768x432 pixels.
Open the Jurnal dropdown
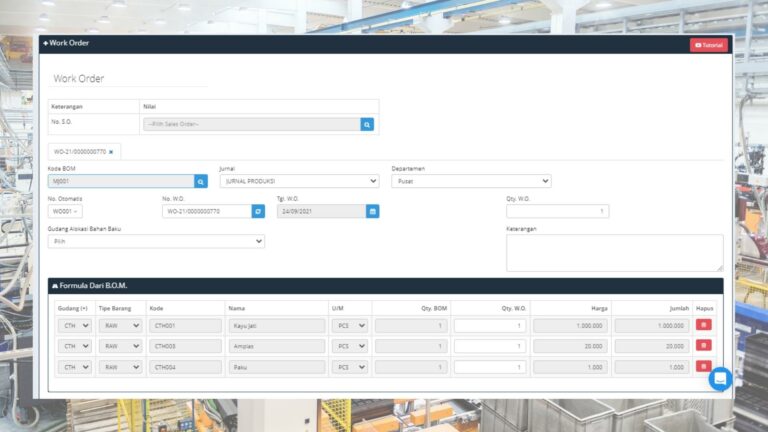click(299, 181)
